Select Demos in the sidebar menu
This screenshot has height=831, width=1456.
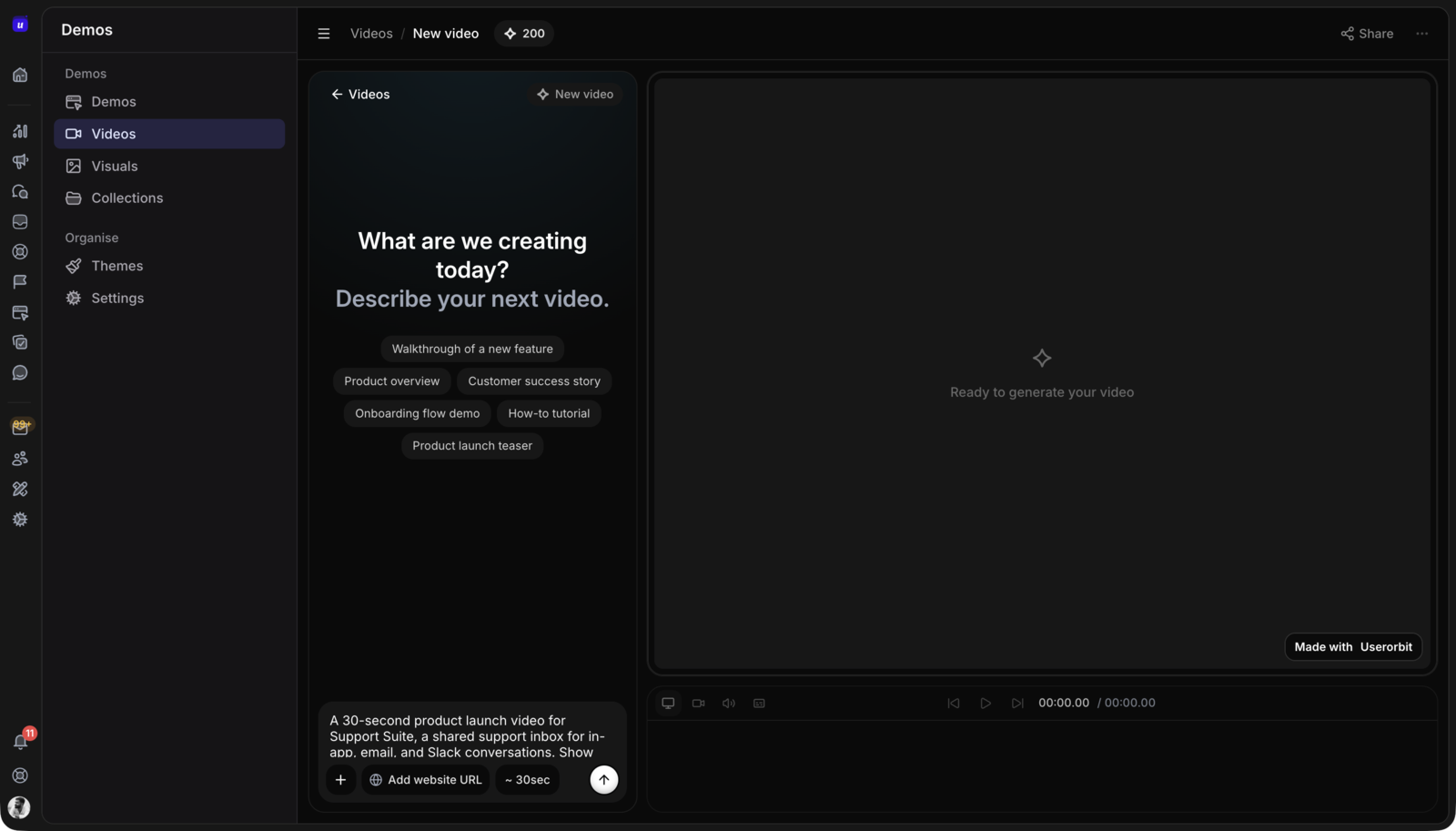169,102
